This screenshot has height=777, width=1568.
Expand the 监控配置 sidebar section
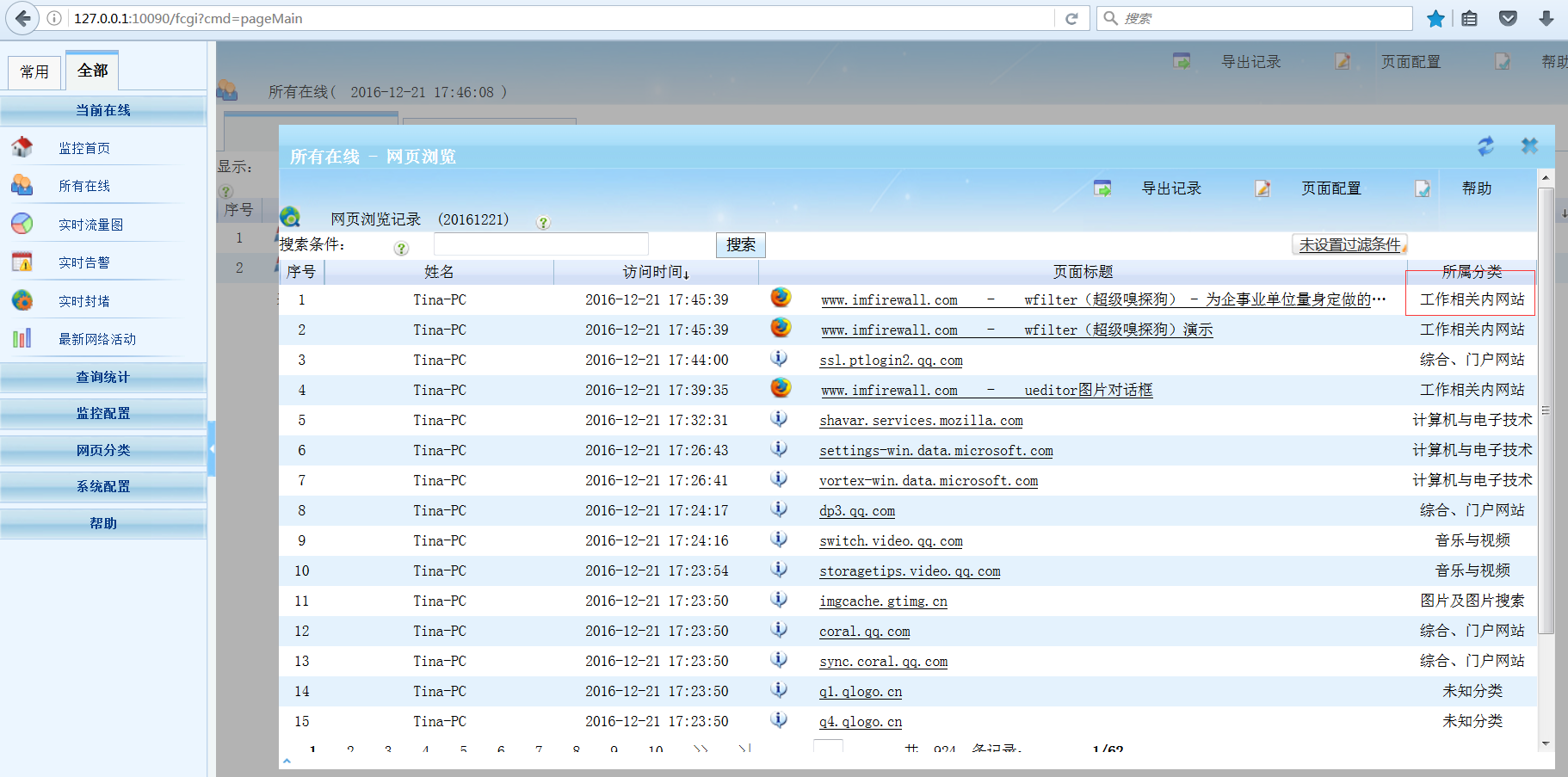[103, 413]
